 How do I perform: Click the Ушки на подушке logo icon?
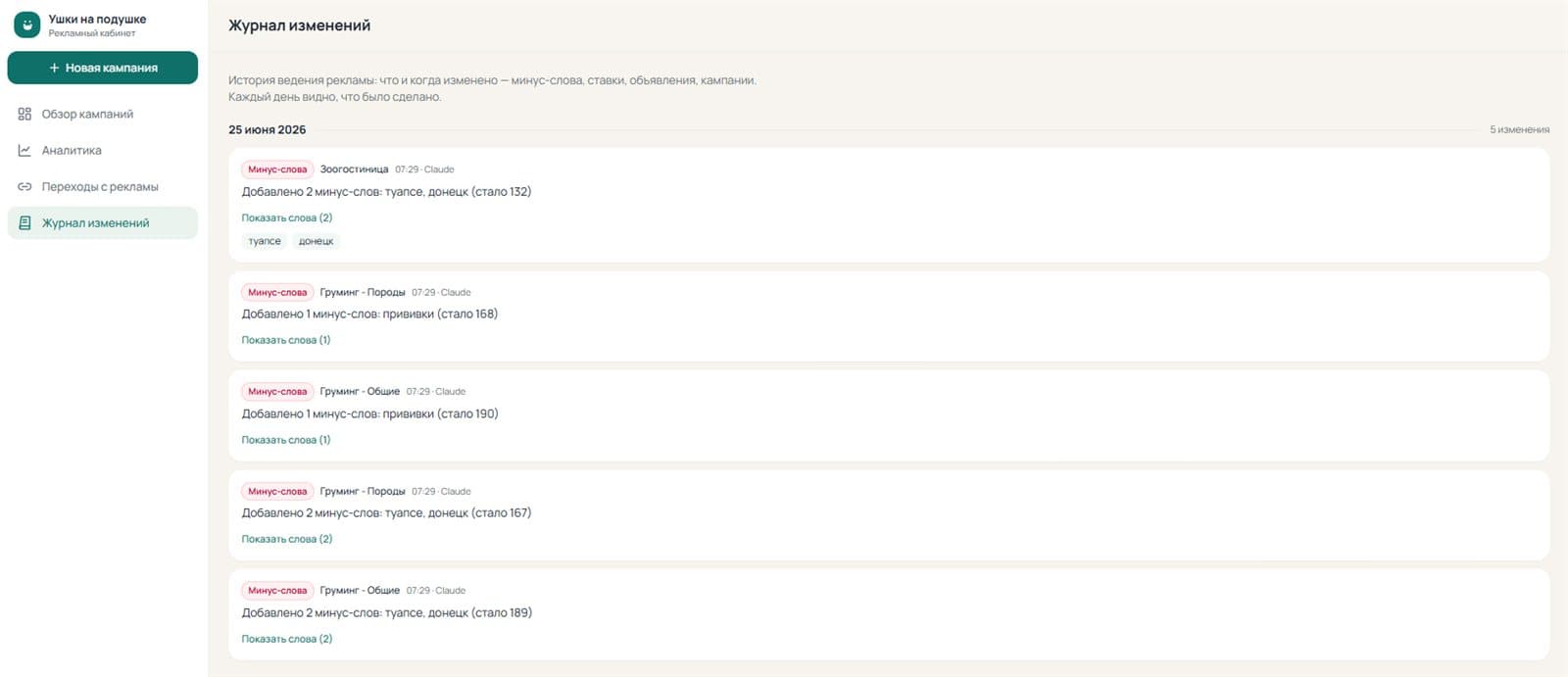click(x=26, y=24)
